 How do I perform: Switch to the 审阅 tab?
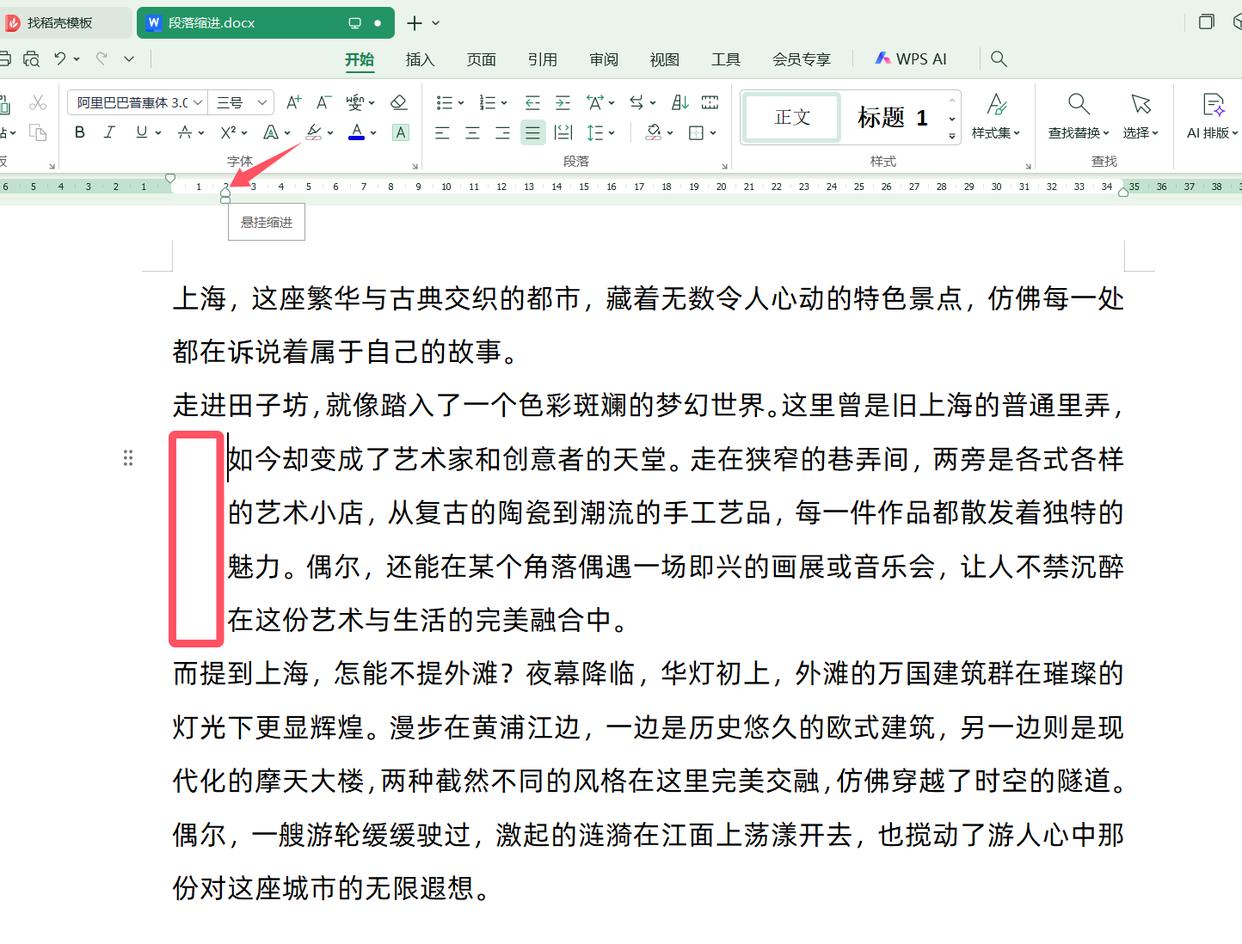603,59
